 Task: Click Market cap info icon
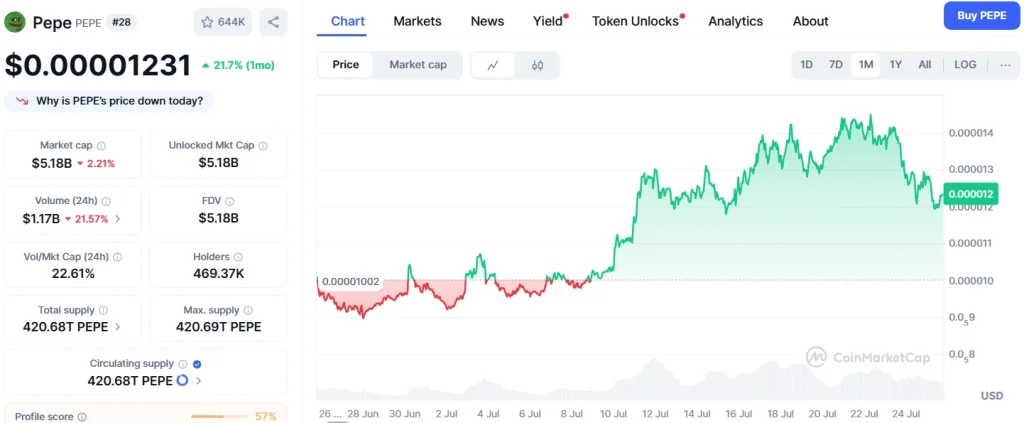pos(101,146)
